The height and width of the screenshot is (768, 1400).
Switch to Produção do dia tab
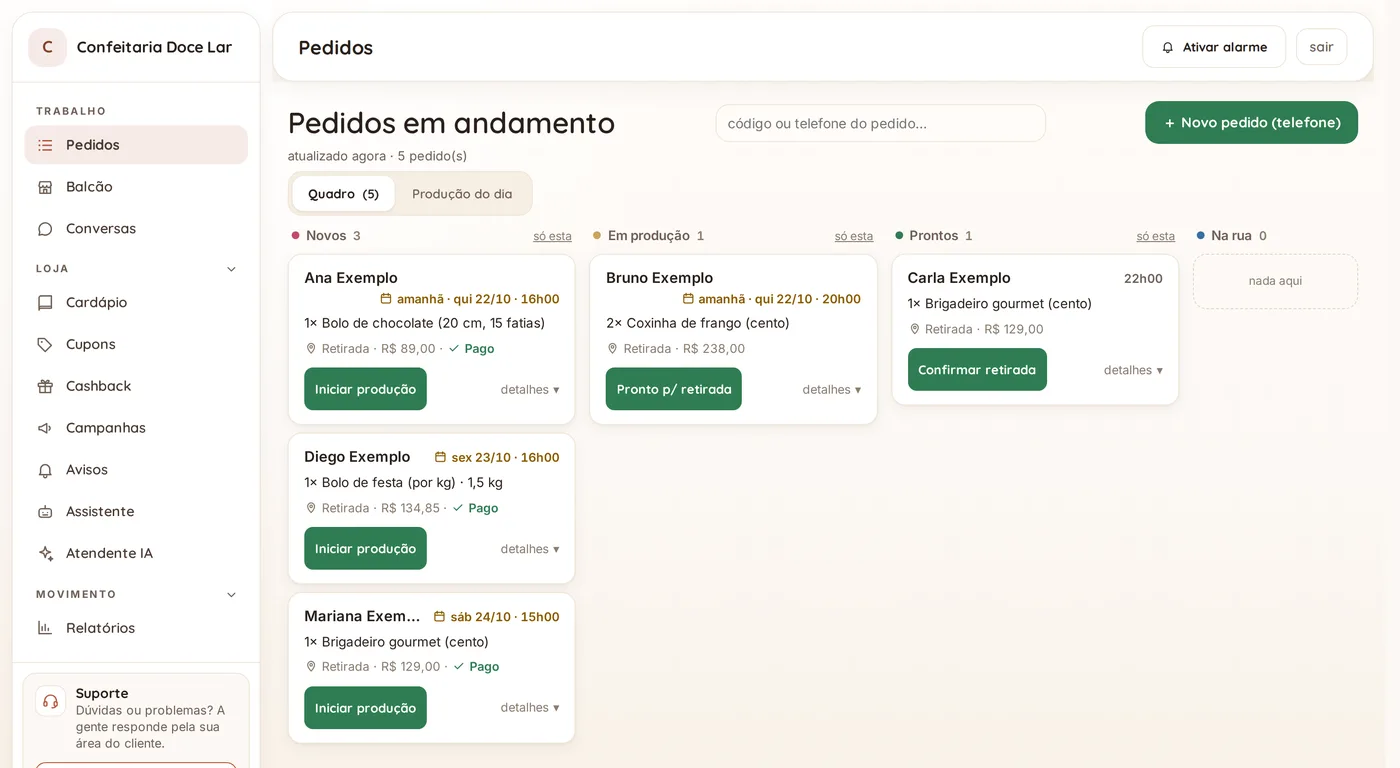click(x=462, y=194)
